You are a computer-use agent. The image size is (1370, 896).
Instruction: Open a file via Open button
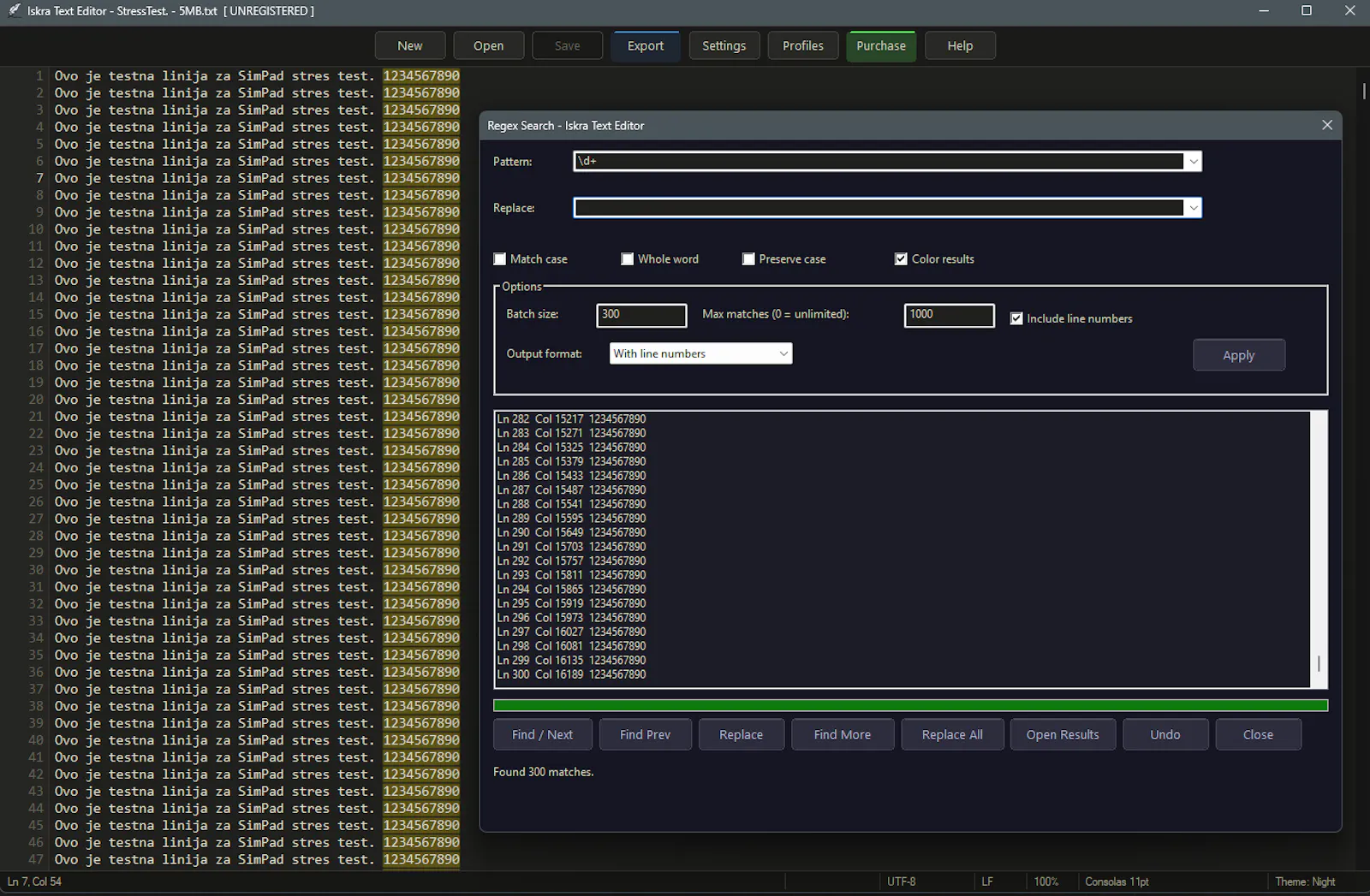coord(489,46)
